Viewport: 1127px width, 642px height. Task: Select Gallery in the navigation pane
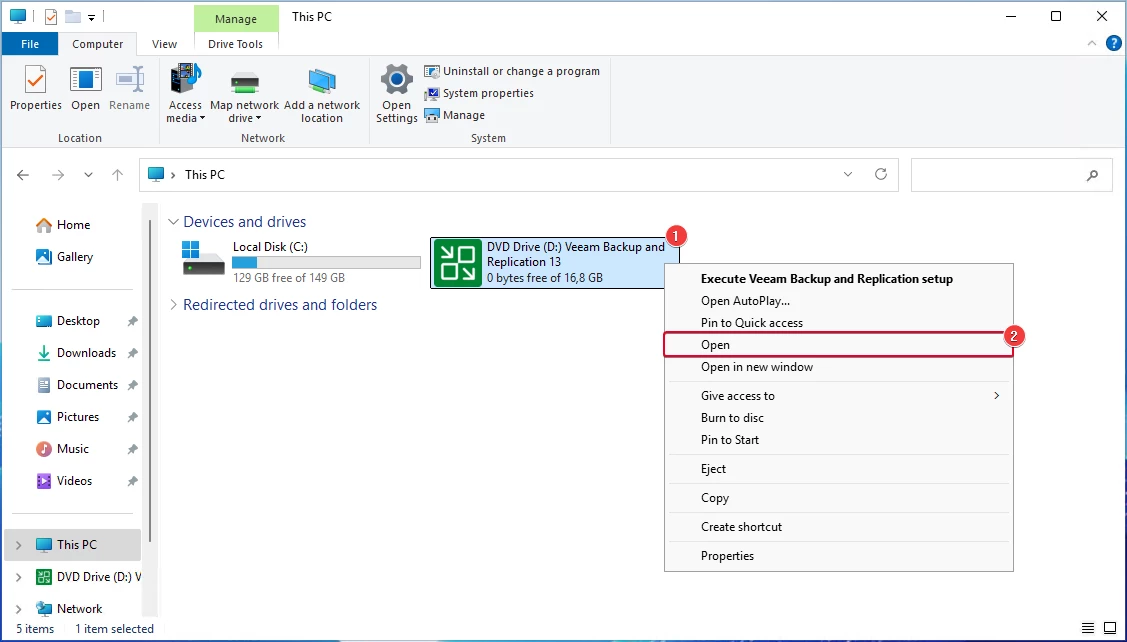(x=65, y=257)
